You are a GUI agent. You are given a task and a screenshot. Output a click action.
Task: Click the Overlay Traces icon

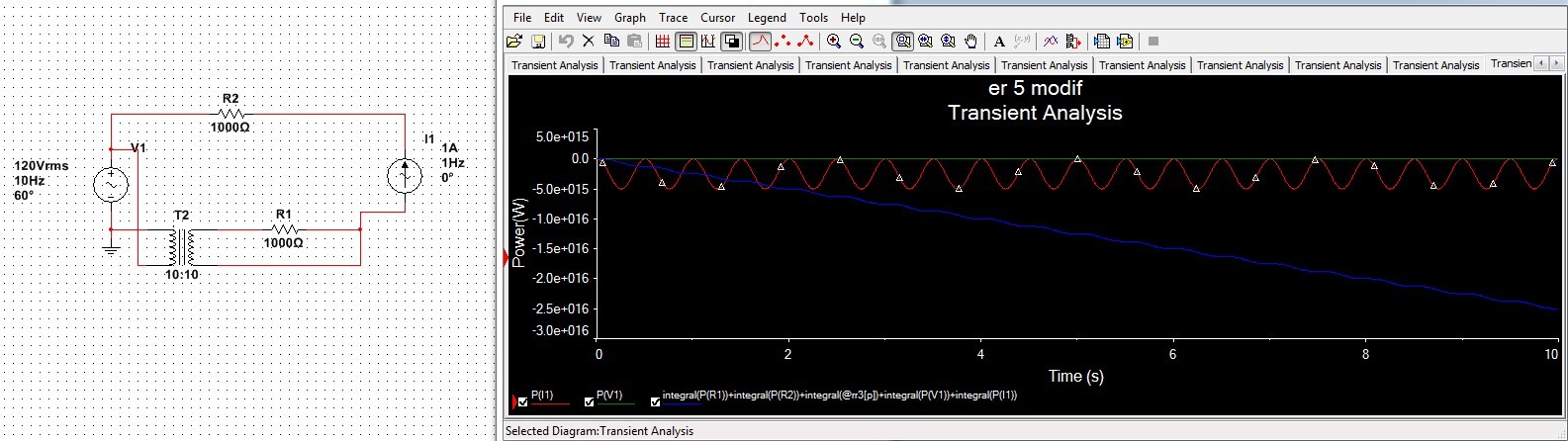coord(1051,41)
